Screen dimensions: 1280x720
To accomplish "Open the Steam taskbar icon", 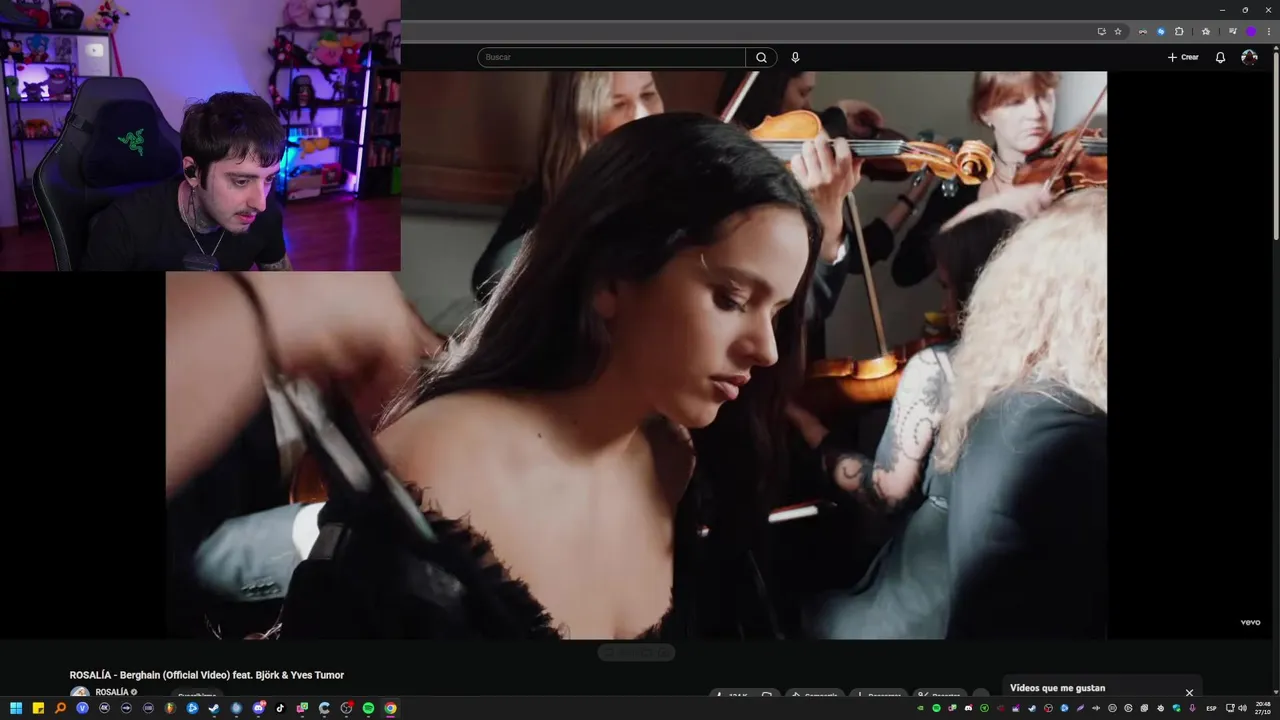I will point(214,708).
